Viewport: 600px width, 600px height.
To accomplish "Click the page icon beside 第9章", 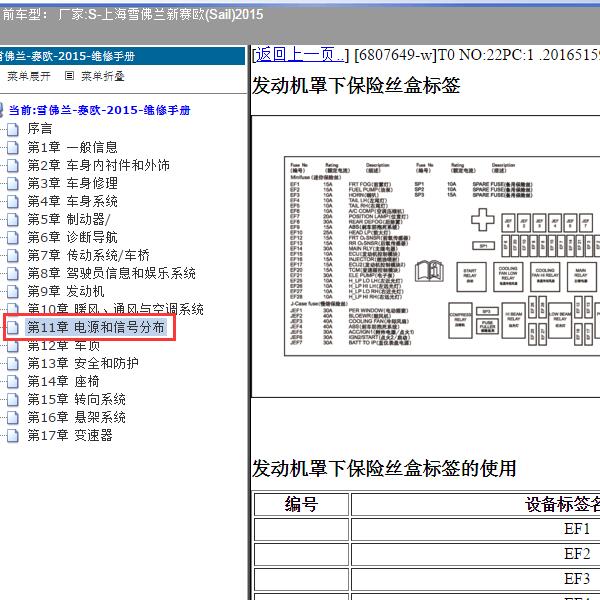I will point(13,291).
